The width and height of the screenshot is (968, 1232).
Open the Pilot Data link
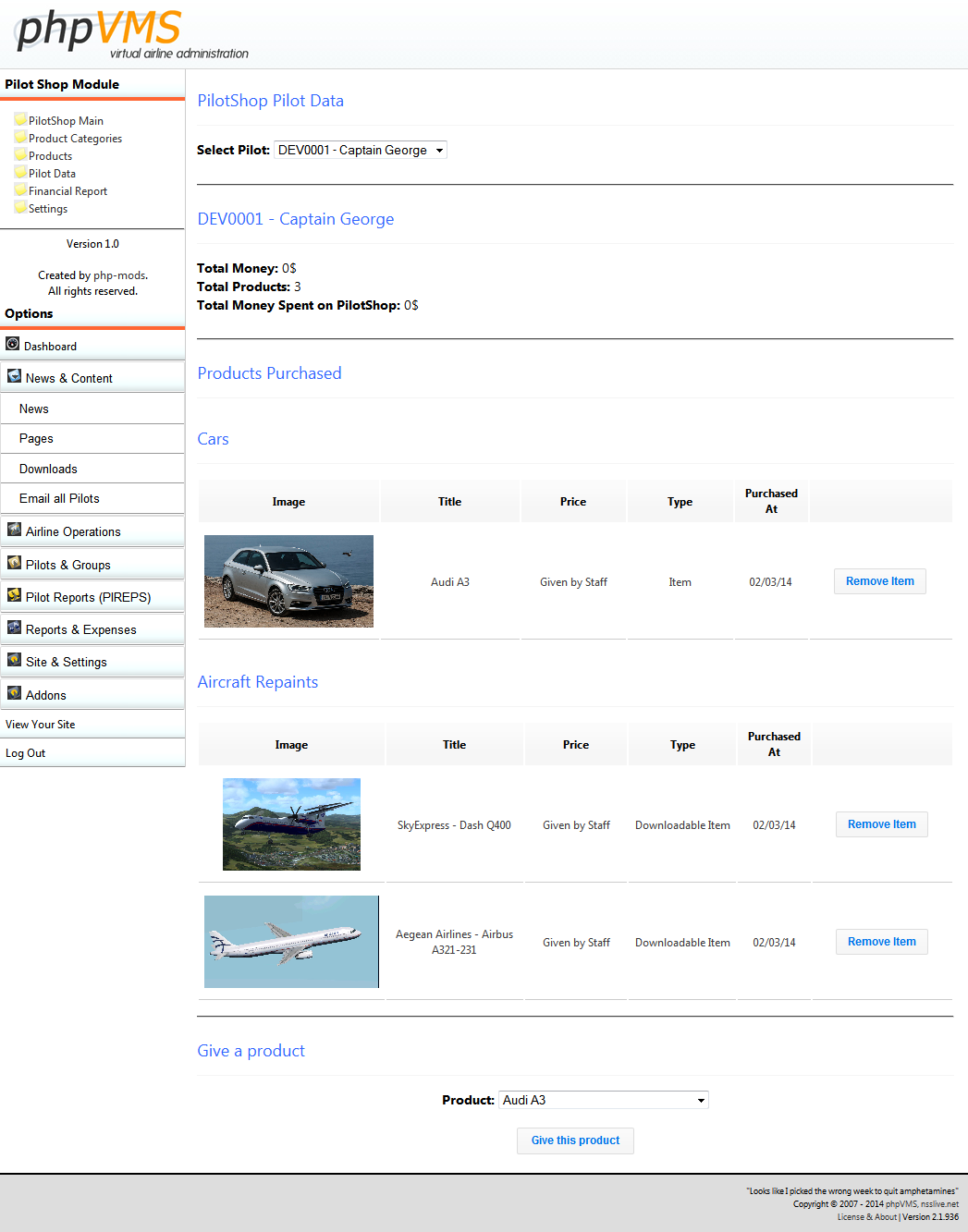[x=52, y=174]
